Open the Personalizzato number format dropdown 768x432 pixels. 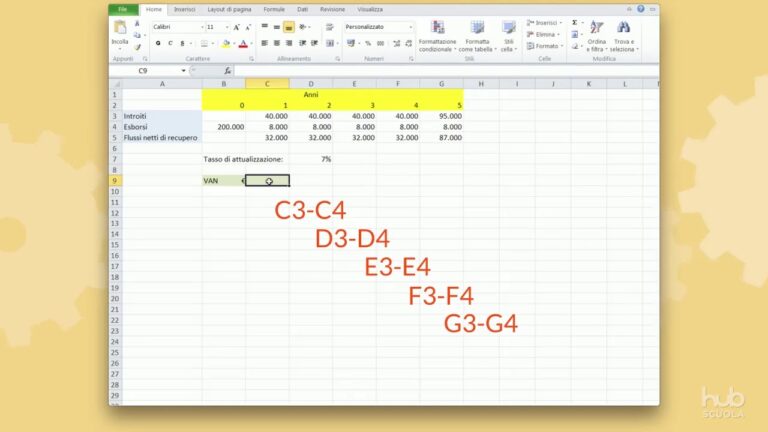(x=410, y=27)
